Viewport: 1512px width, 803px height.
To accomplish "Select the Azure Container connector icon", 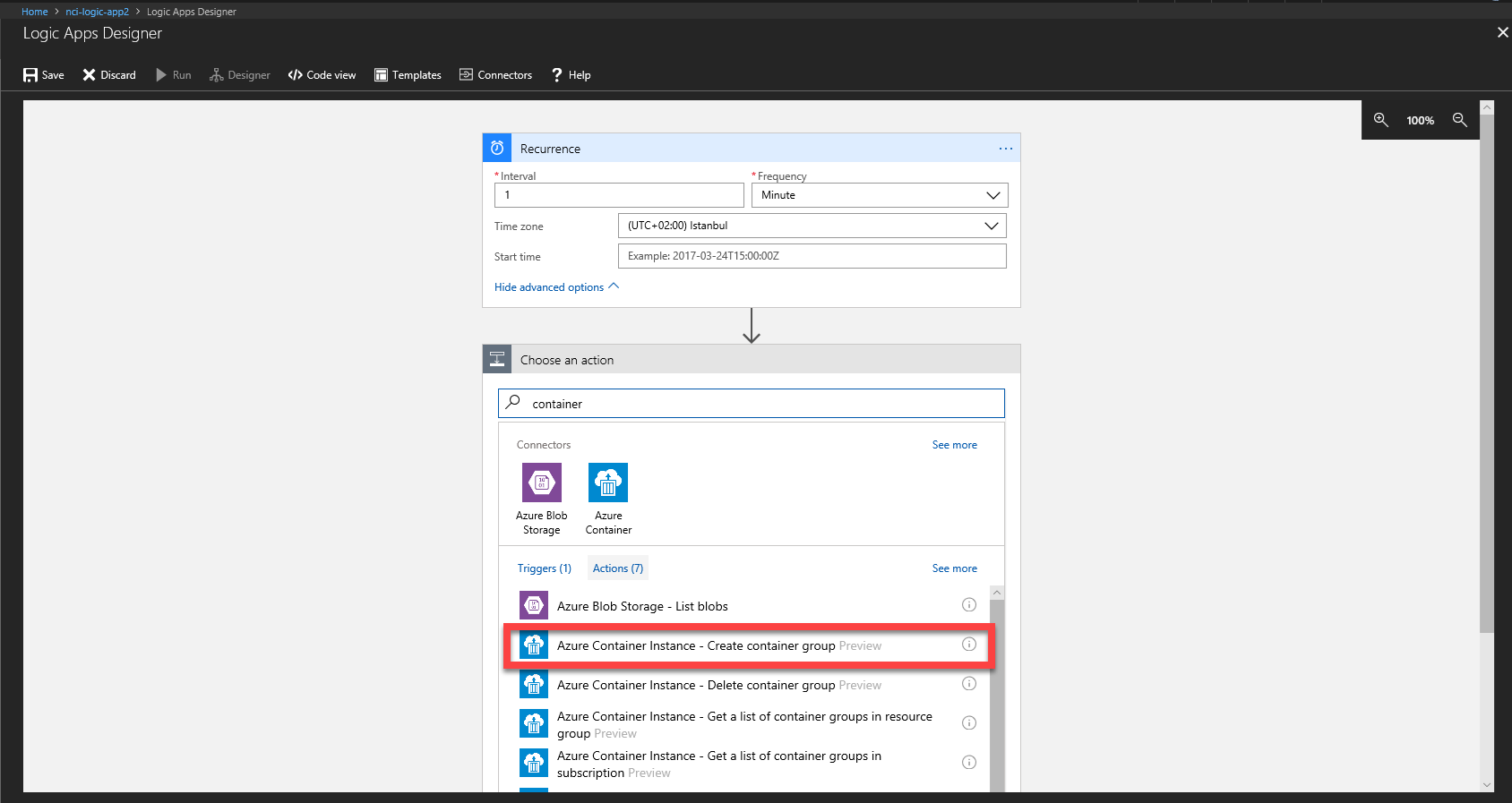I will (608, 483).
